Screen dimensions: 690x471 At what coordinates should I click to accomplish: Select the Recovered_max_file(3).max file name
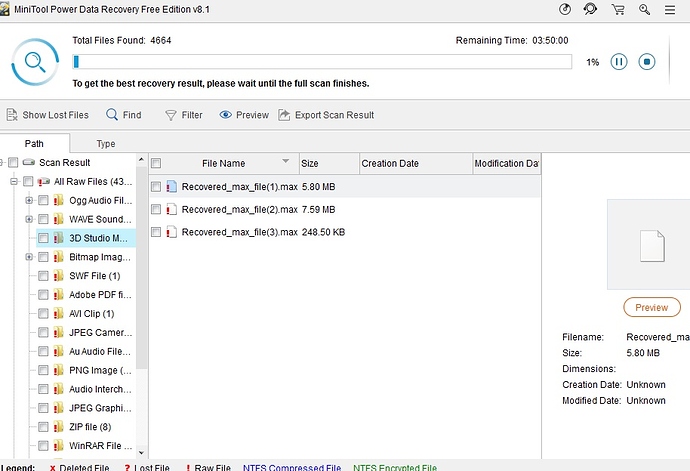click(239, 232)
